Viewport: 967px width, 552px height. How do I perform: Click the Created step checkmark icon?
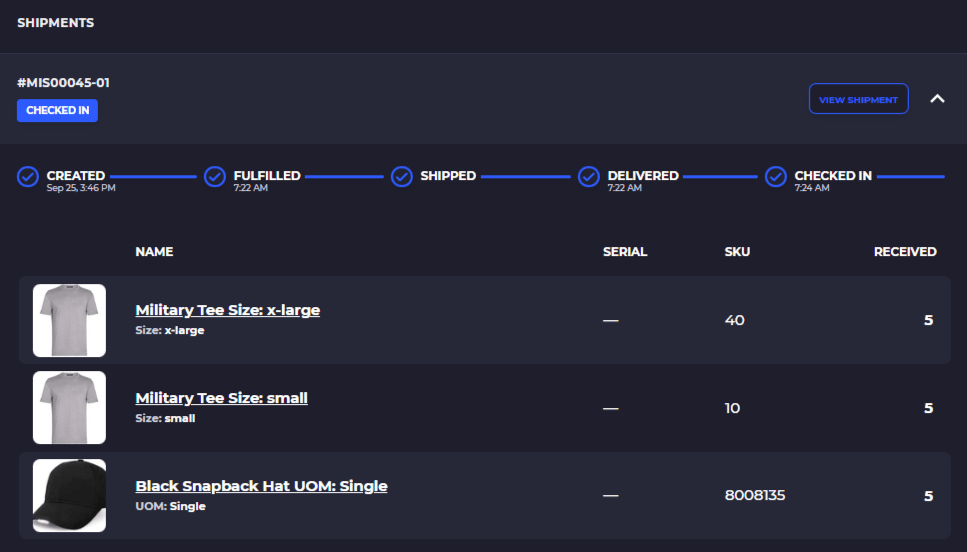click(28, 176)
